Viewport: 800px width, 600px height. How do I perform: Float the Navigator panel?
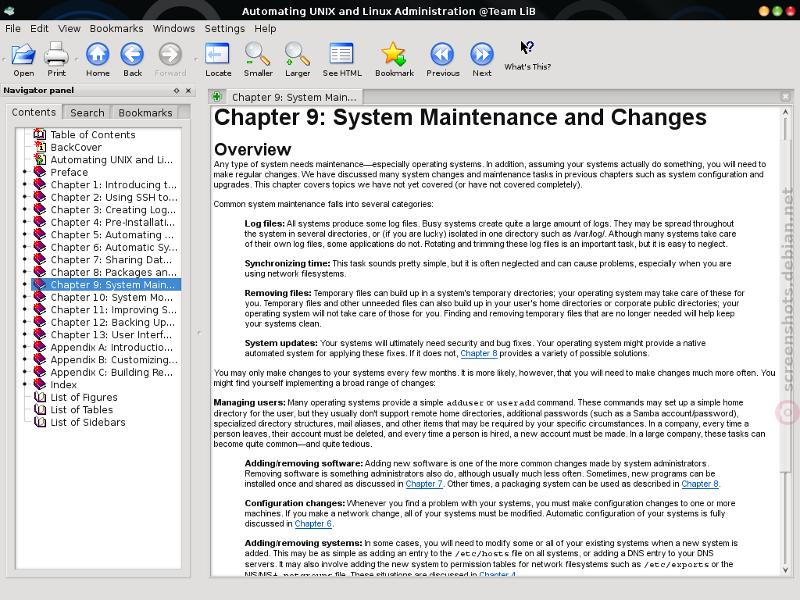[177, 90]
